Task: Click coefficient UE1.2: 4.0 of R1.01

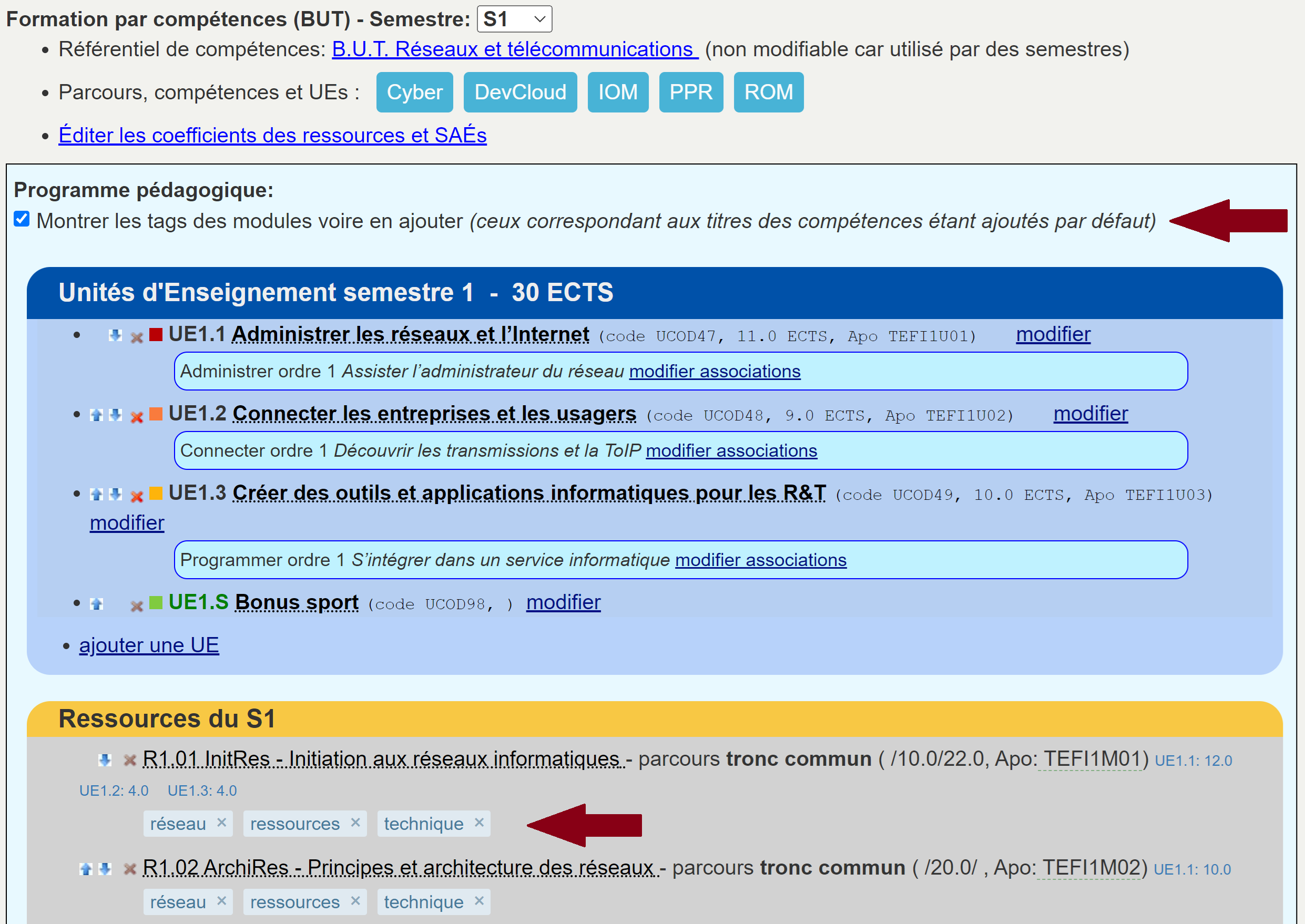Action: click(114, 792)
